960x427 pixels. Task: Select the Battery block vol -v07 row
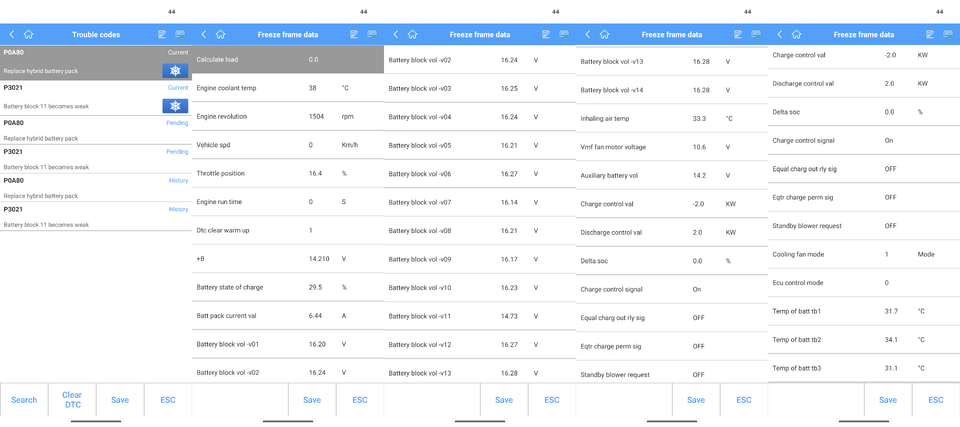click(x=480, y=202)
